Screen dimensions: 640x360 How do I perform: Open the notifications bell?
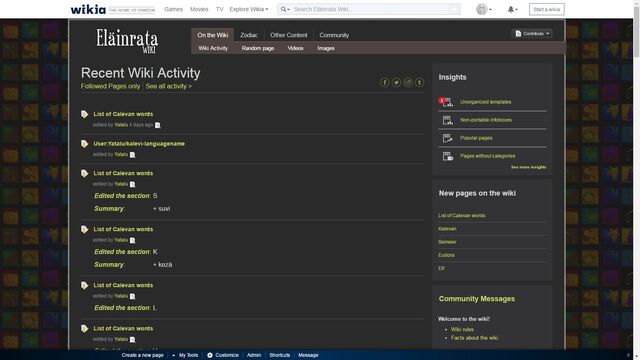click(511, 9)
